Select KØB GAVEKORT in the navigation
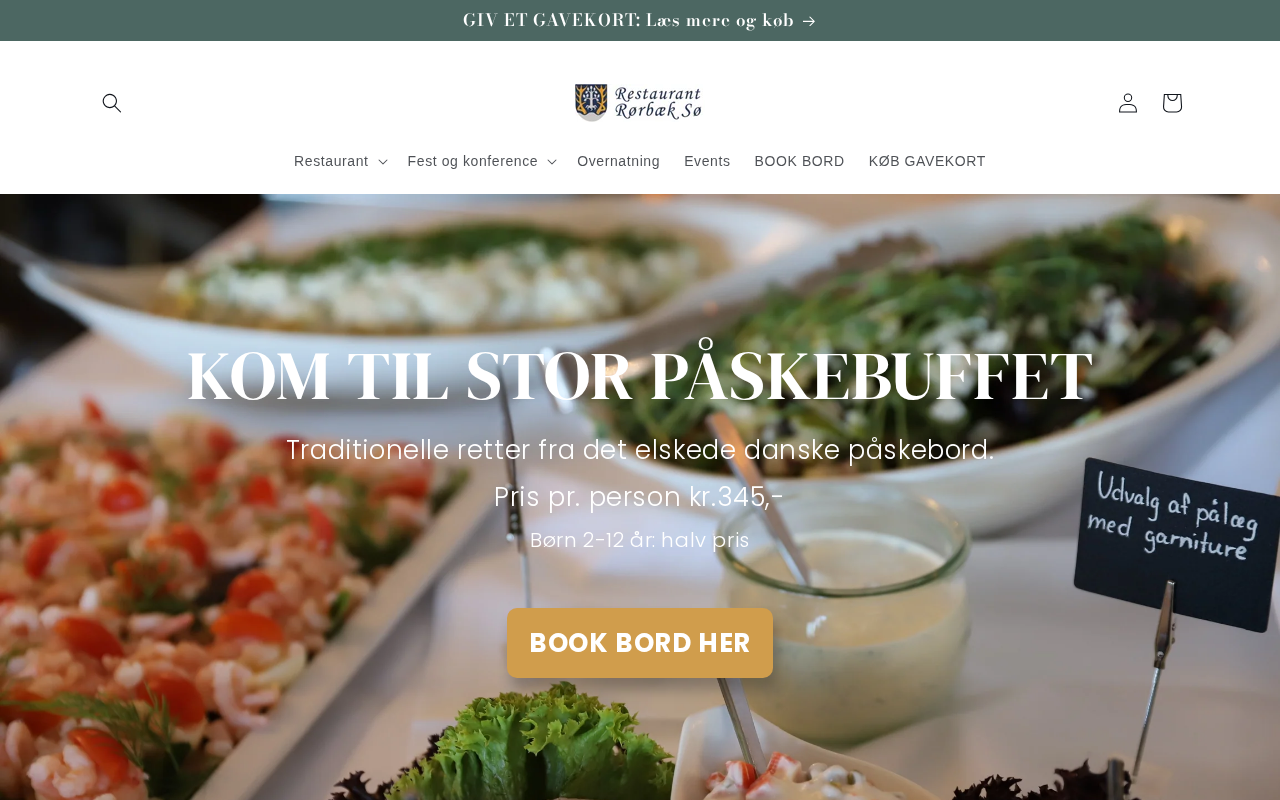The height and width of the screenshot is (800, 1280). click(927, 161)
